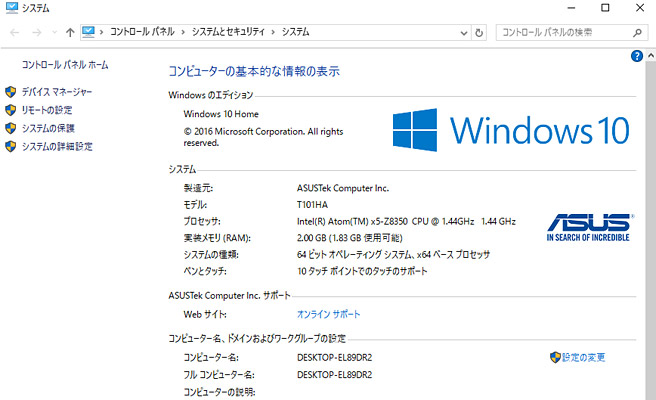This screenshot has width=656, height=400.
Task: Click shield icon beside システムの詳細設定
Action: pyautogui.click(x=10, y=146)
